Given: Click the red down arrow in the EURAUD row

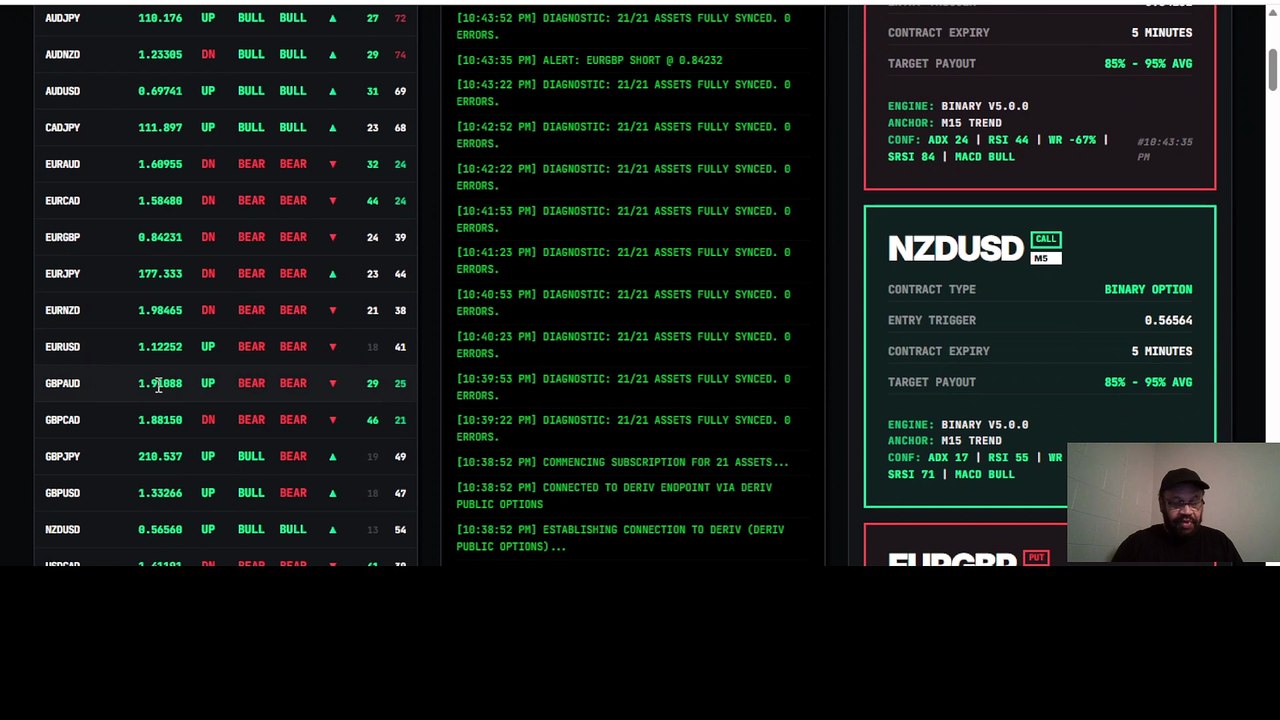Looking at the screenshot, I should (333, 164).
